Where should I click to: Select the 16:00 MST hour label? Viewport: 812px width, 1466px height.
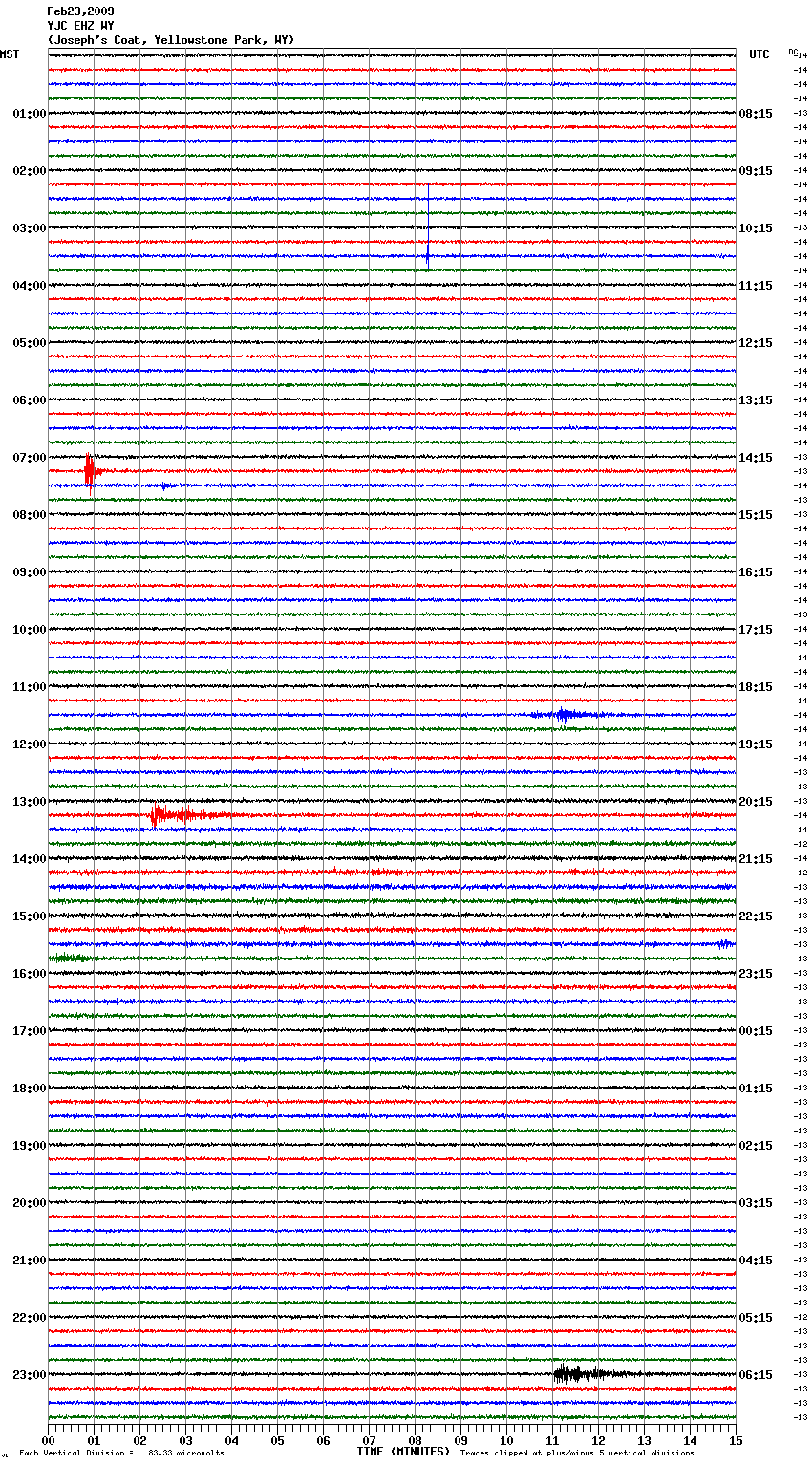coord(30,974)
